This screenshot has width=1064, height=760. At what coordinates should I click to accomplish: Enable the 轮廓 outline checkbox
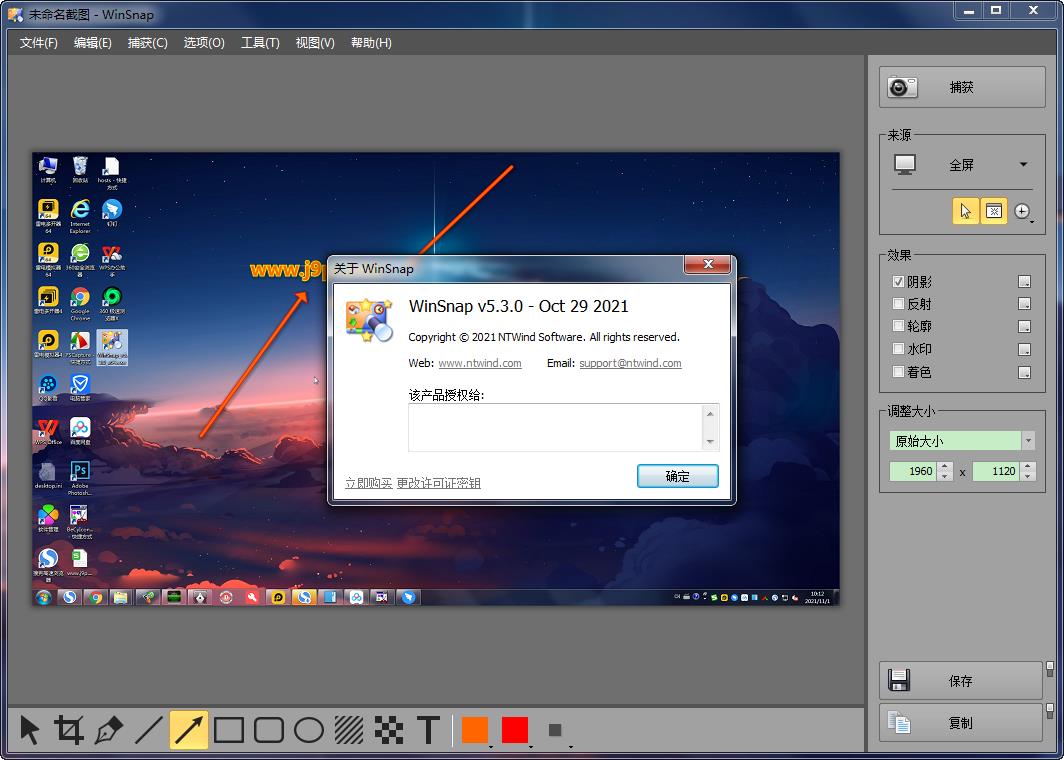898,326
